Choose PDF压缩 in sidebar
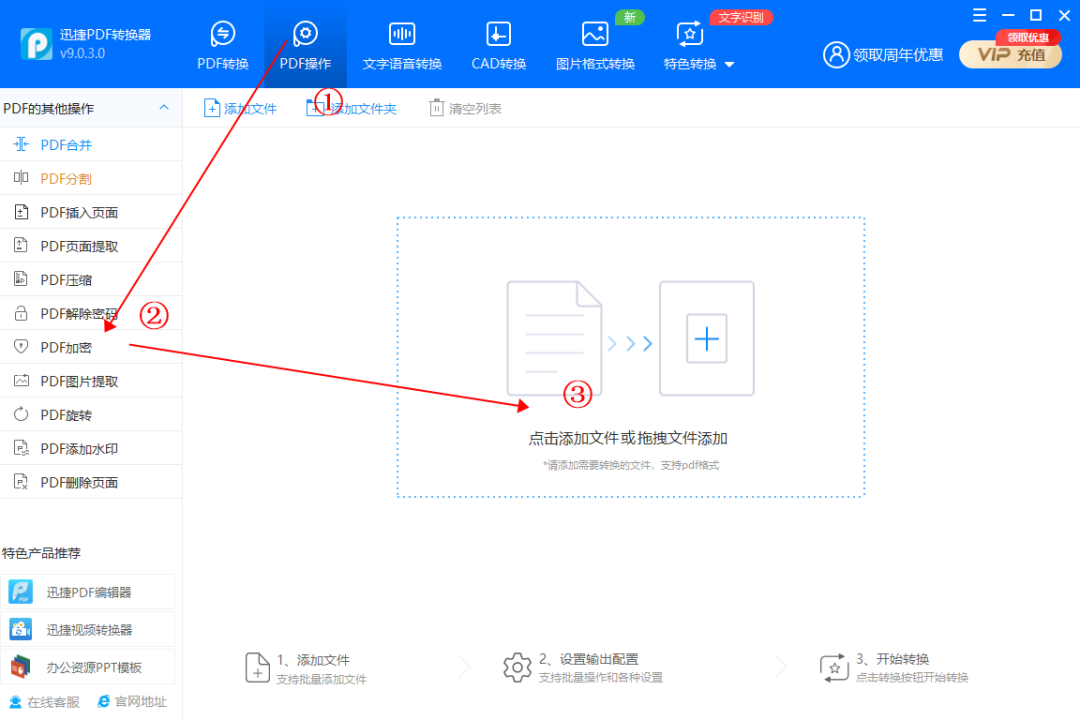The height and width of the screenshot is (720, 1080). [x=91, y=280]
